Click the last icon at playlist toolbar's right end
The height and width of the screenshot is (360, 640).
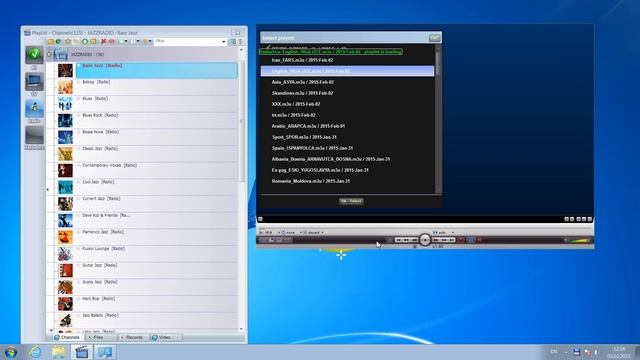click(241, 42)
